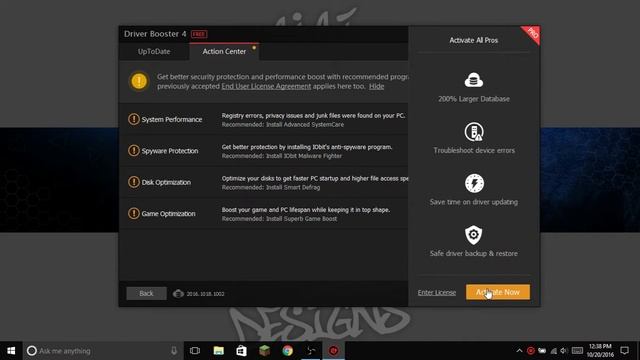The width and height of the screenshot is (640, 360).
Task: Select the Game Optimization row label
Action: click(168, 214)
